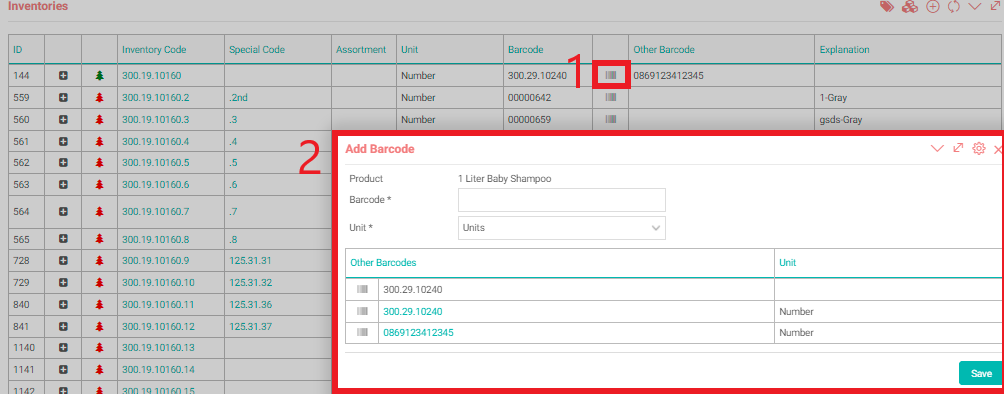Sort by Inventory Code column header

point(154,49)
